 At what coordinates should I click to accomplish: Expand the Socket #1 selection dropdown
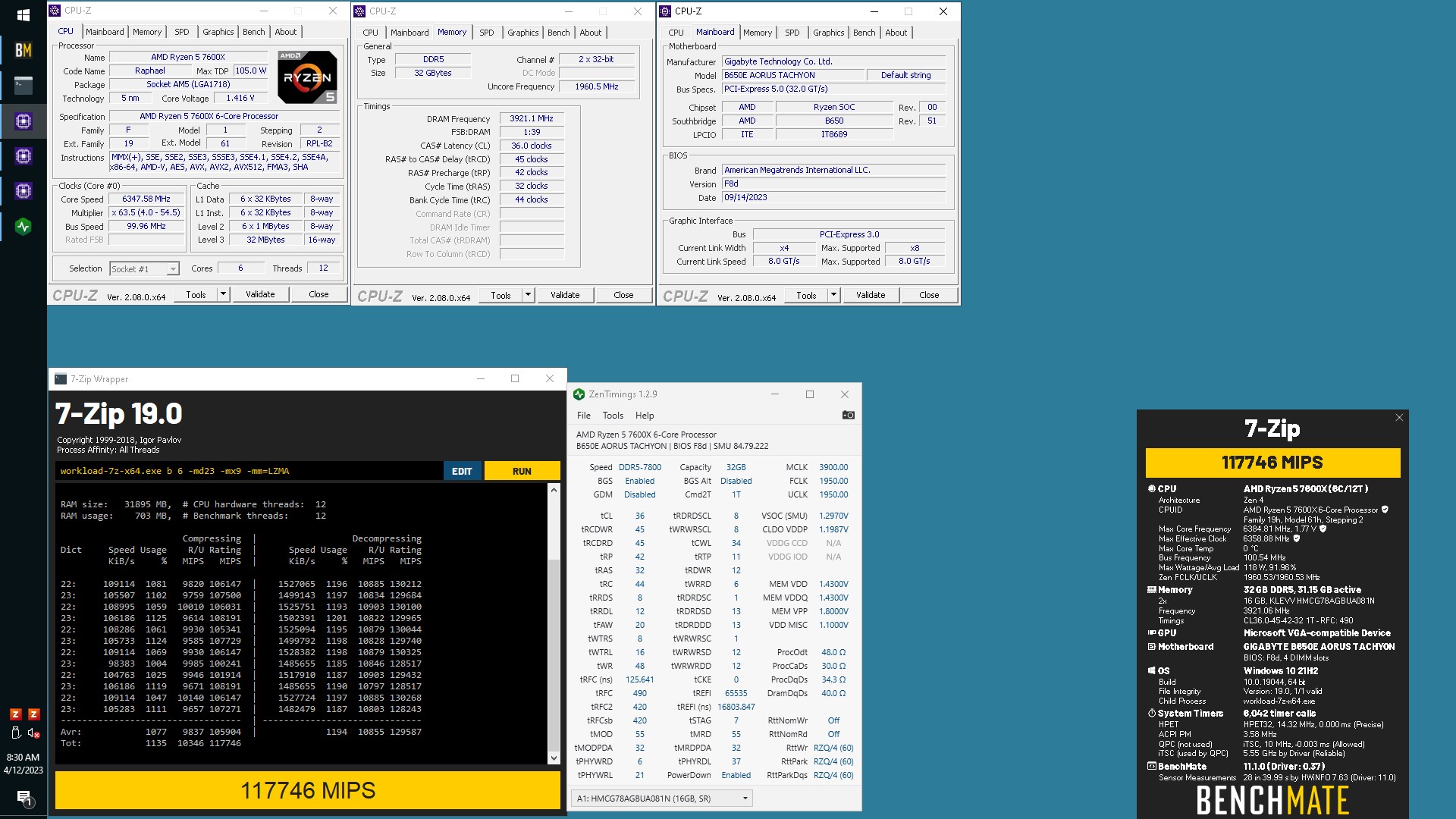[x=173, y=269]
